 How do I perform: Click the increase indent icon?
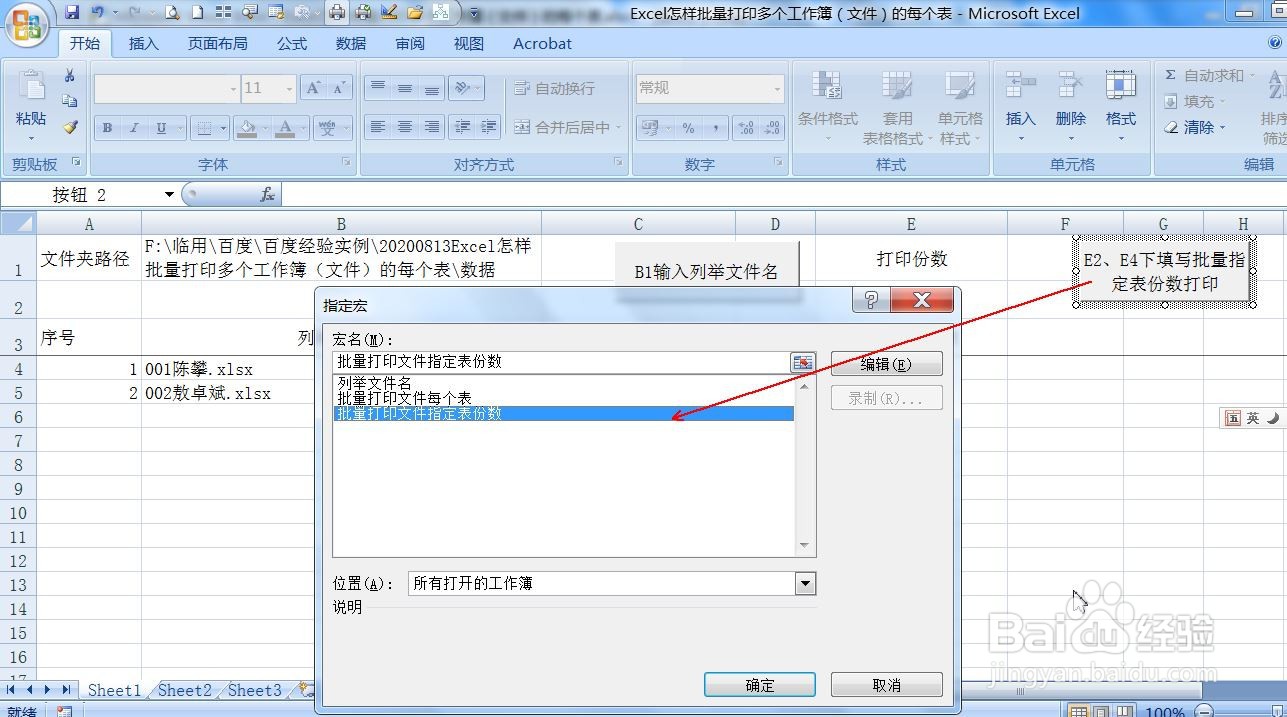point(488,127)
